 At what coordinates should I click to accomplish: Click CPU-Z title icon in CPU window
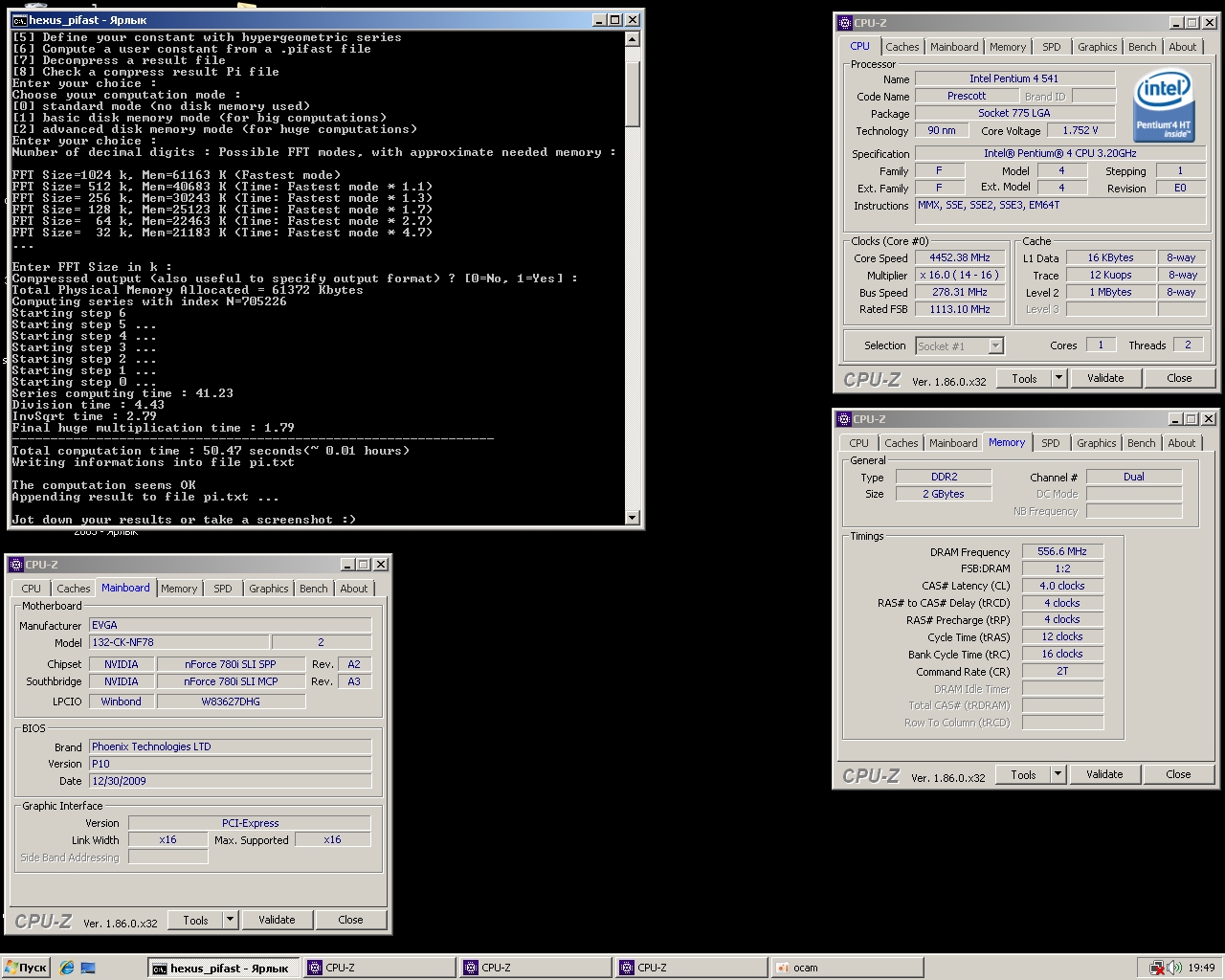844,22
